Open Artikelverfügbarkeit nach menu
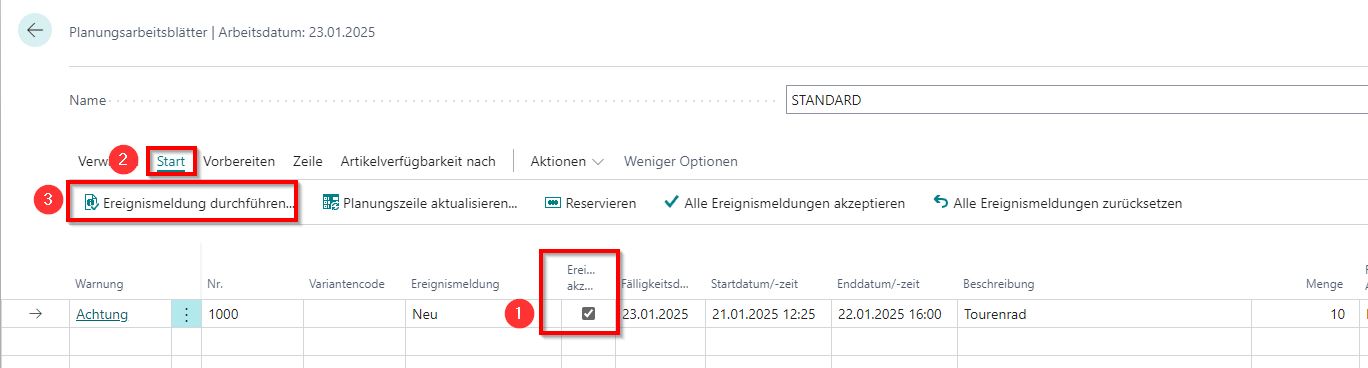Viewport: 1368px width, 368px height. click(418, 161)
